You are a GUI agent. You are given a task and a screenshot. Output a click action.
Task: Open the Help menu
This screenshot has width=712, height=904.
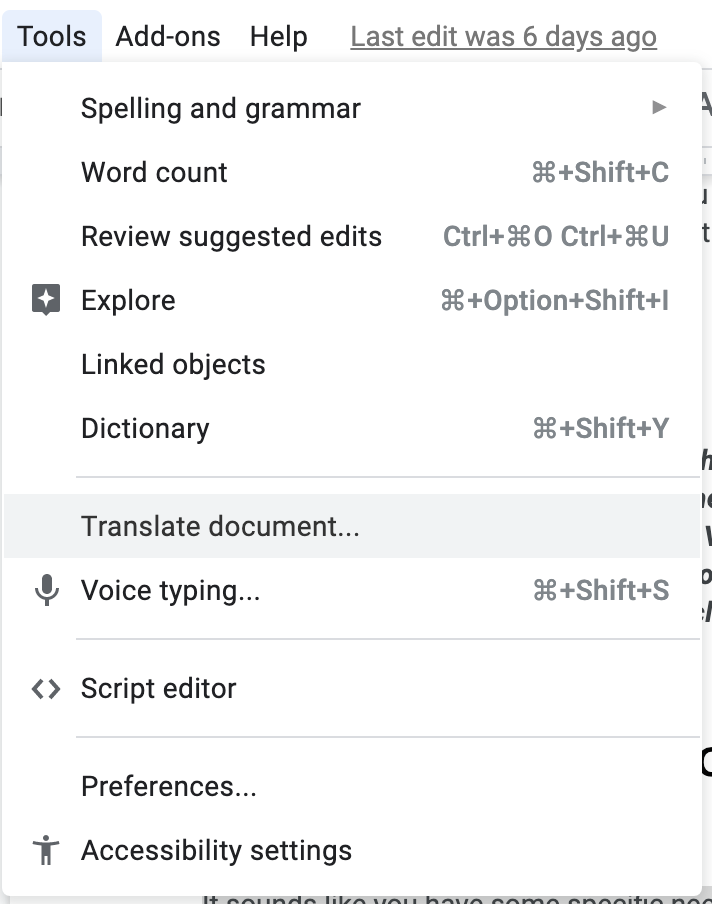coord(280,36)
